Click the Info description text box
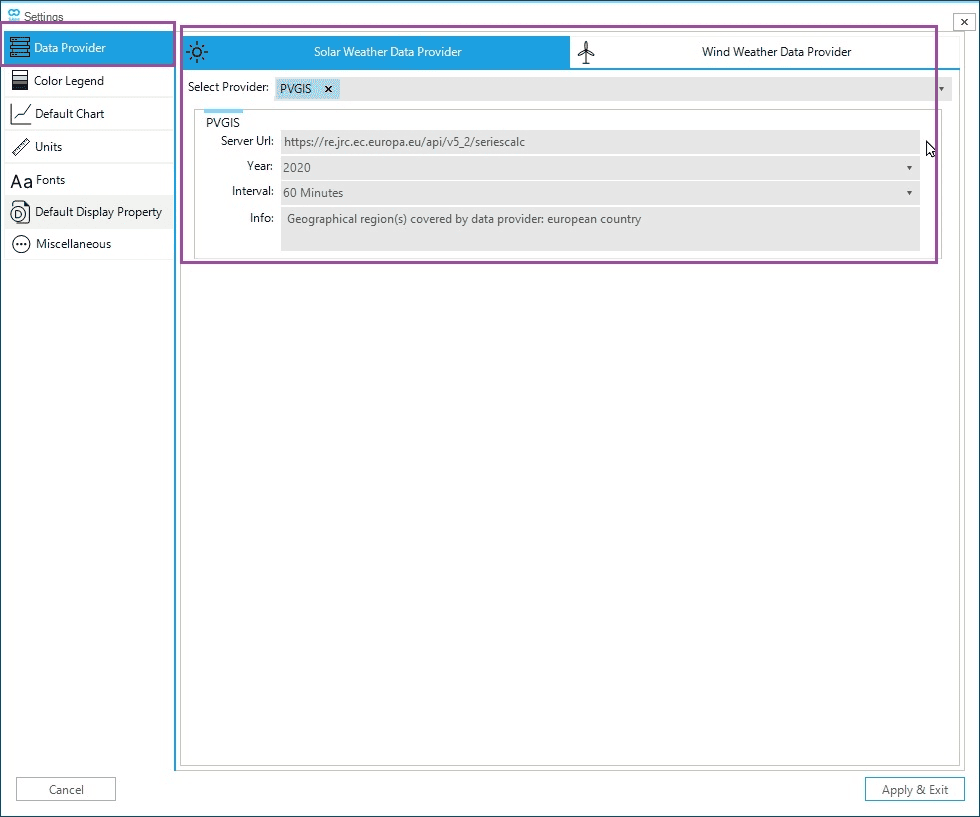980x817 pixels. tap(600, 229)
